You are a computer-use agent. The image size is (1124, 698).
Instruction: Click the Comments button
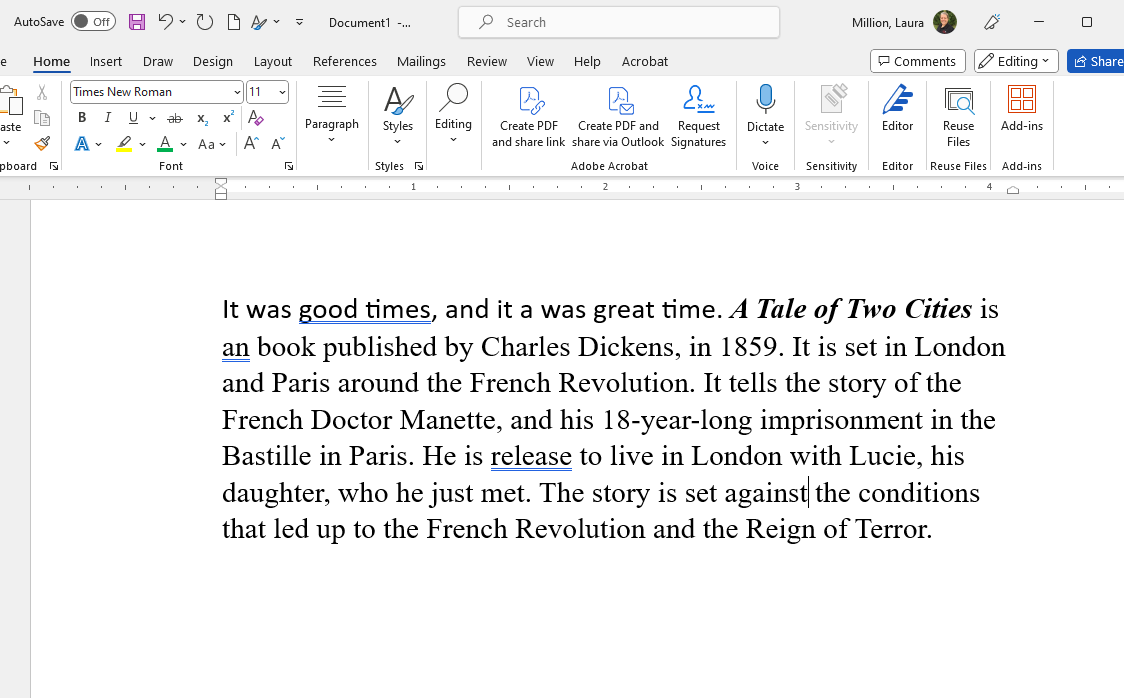[x=917, y=61]
